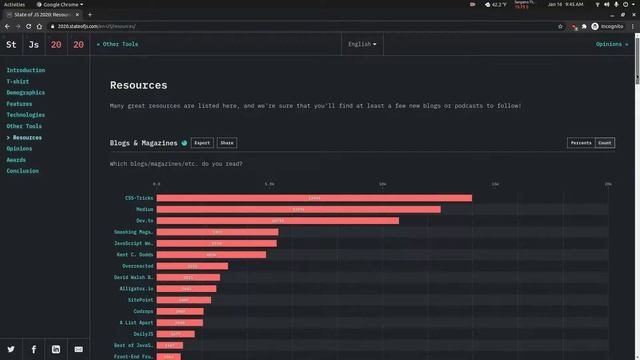Open the Chrome extensions puzzle icon
The image size is (640, 360).
[584, 26]
